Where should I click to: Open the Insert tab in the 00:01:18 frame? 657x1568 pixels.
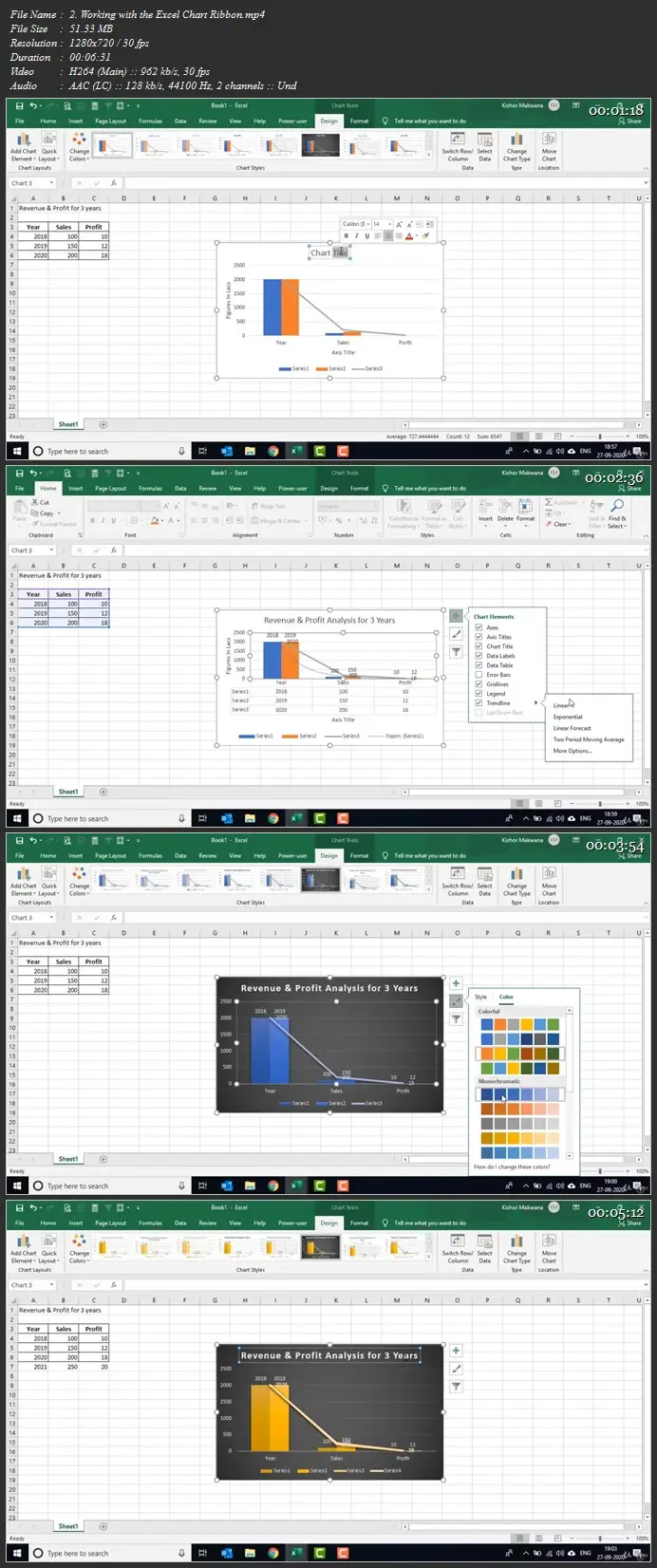click(x=75, y=121)
